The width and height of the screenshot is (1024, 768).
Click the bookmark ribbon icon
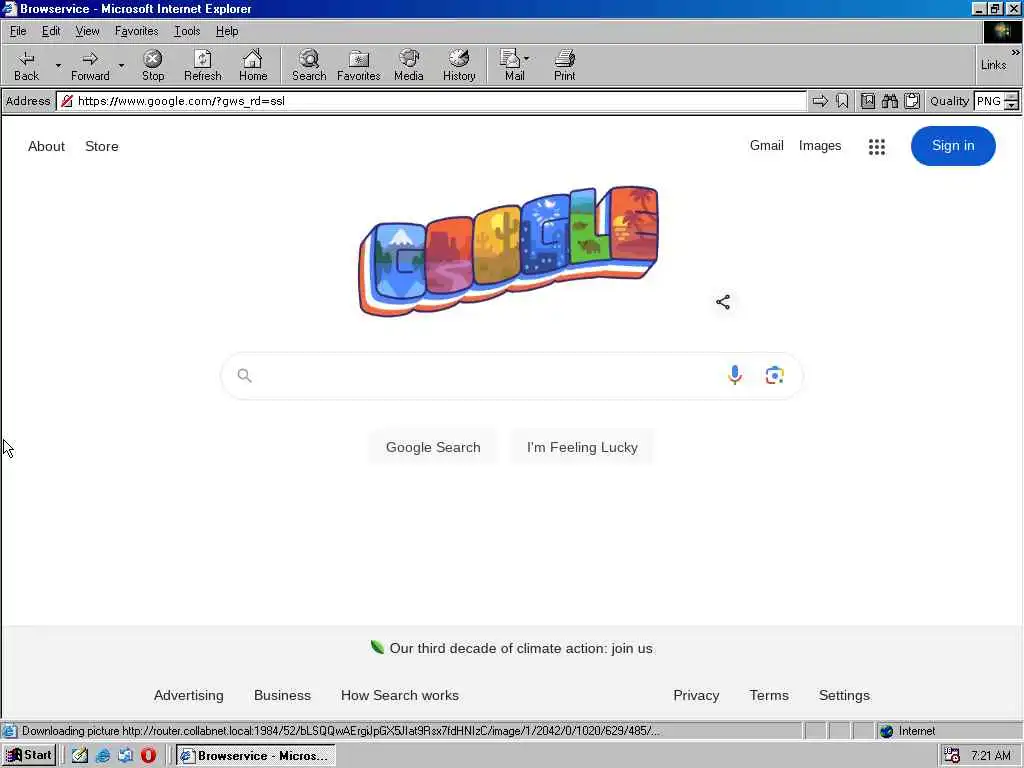tap(842, 101)
